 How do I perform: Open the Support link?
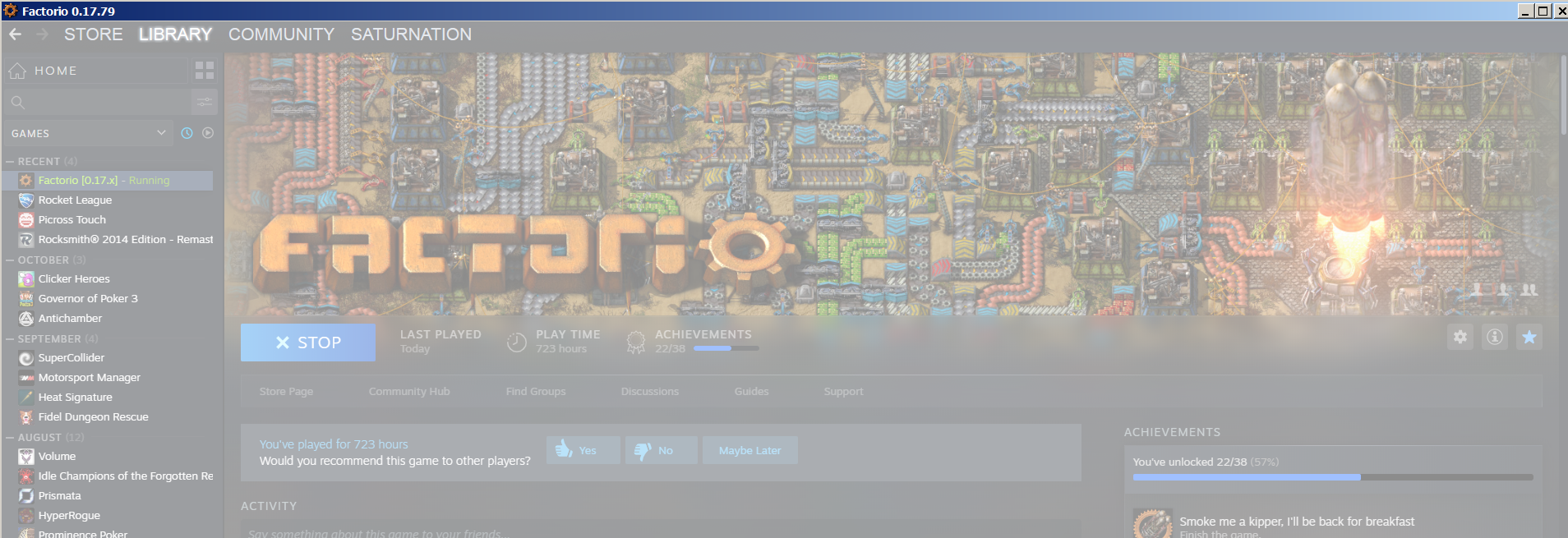coord(843,391)
